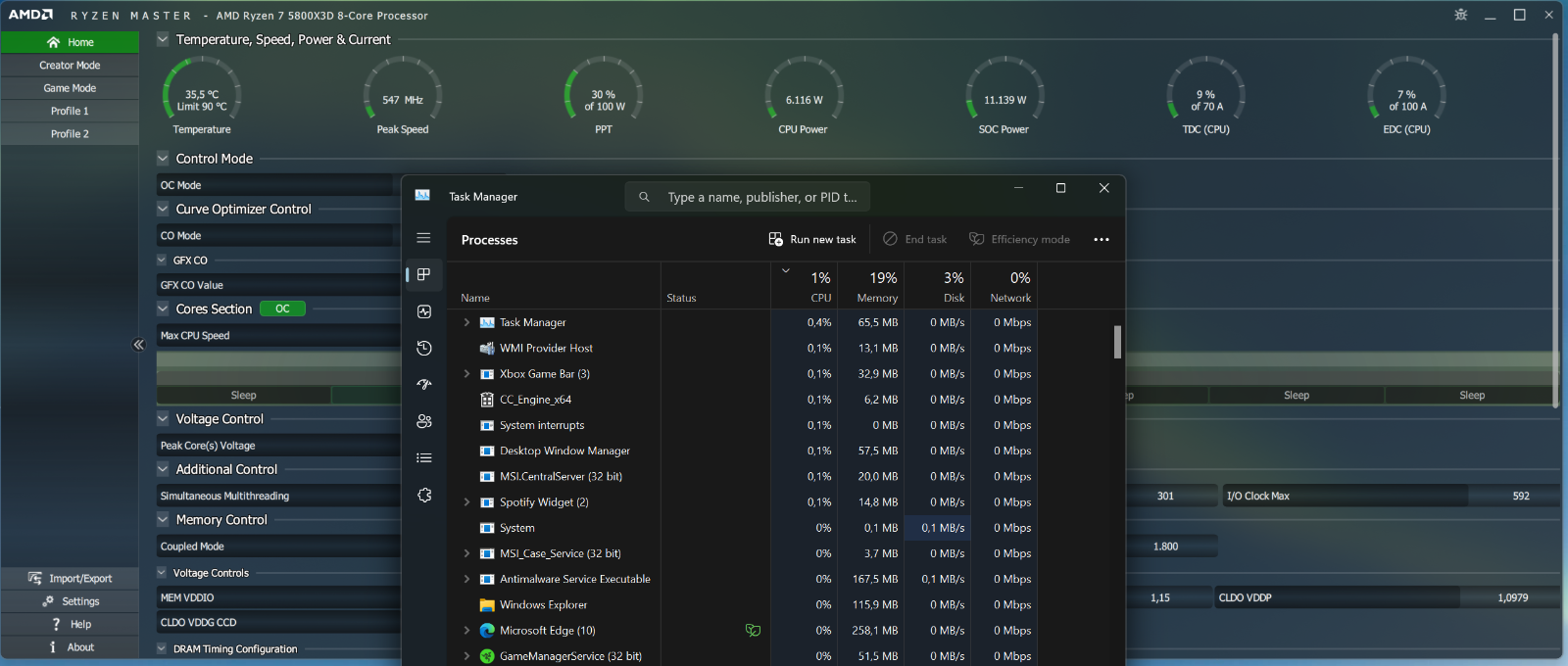Viewport: 1568px width, 666px height.
Task: Switch to Game Mode in Ryzen Master
Action: click(x=70, y=88)
